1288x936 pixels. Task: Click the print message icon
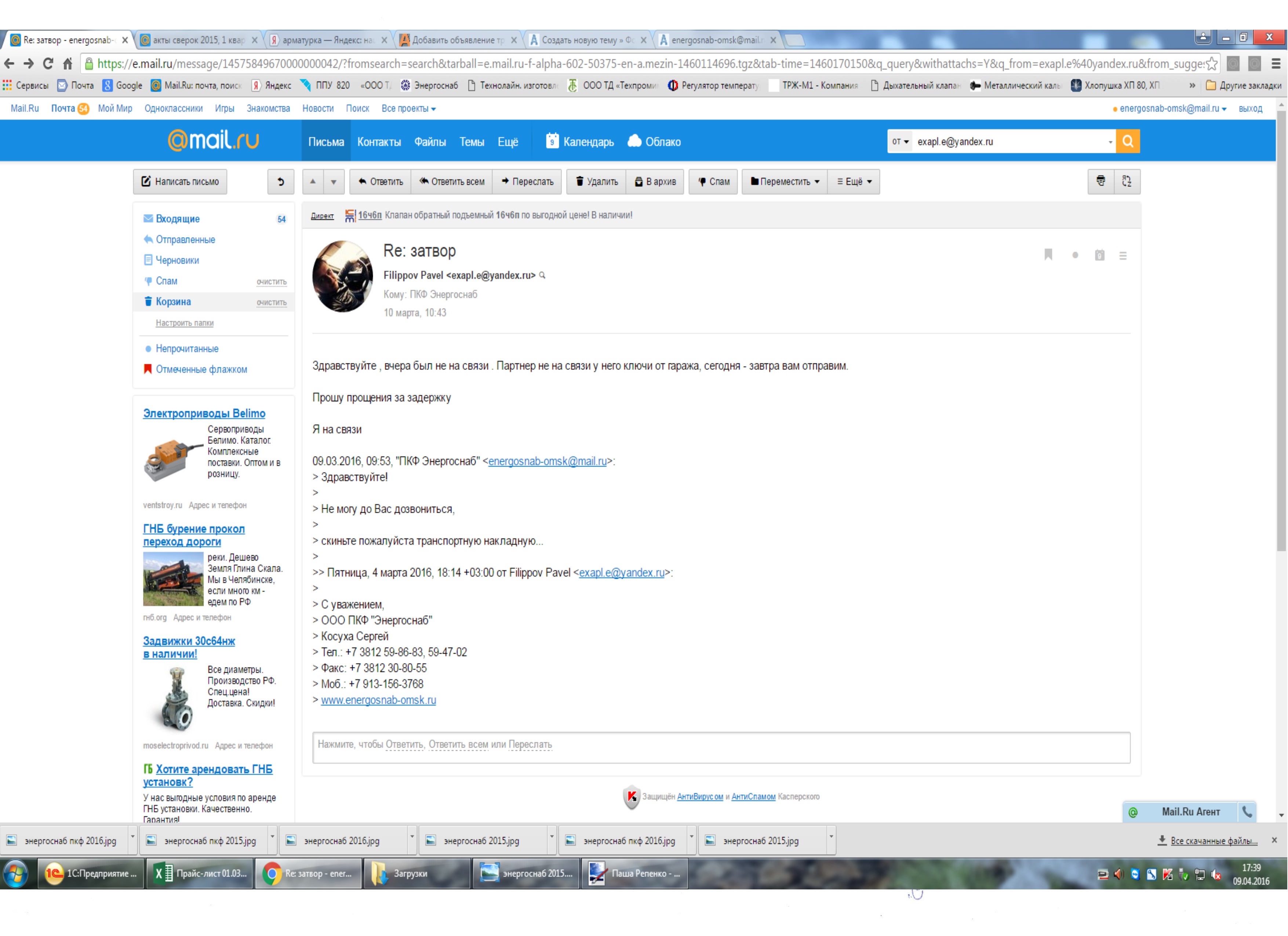point(1100,182)
